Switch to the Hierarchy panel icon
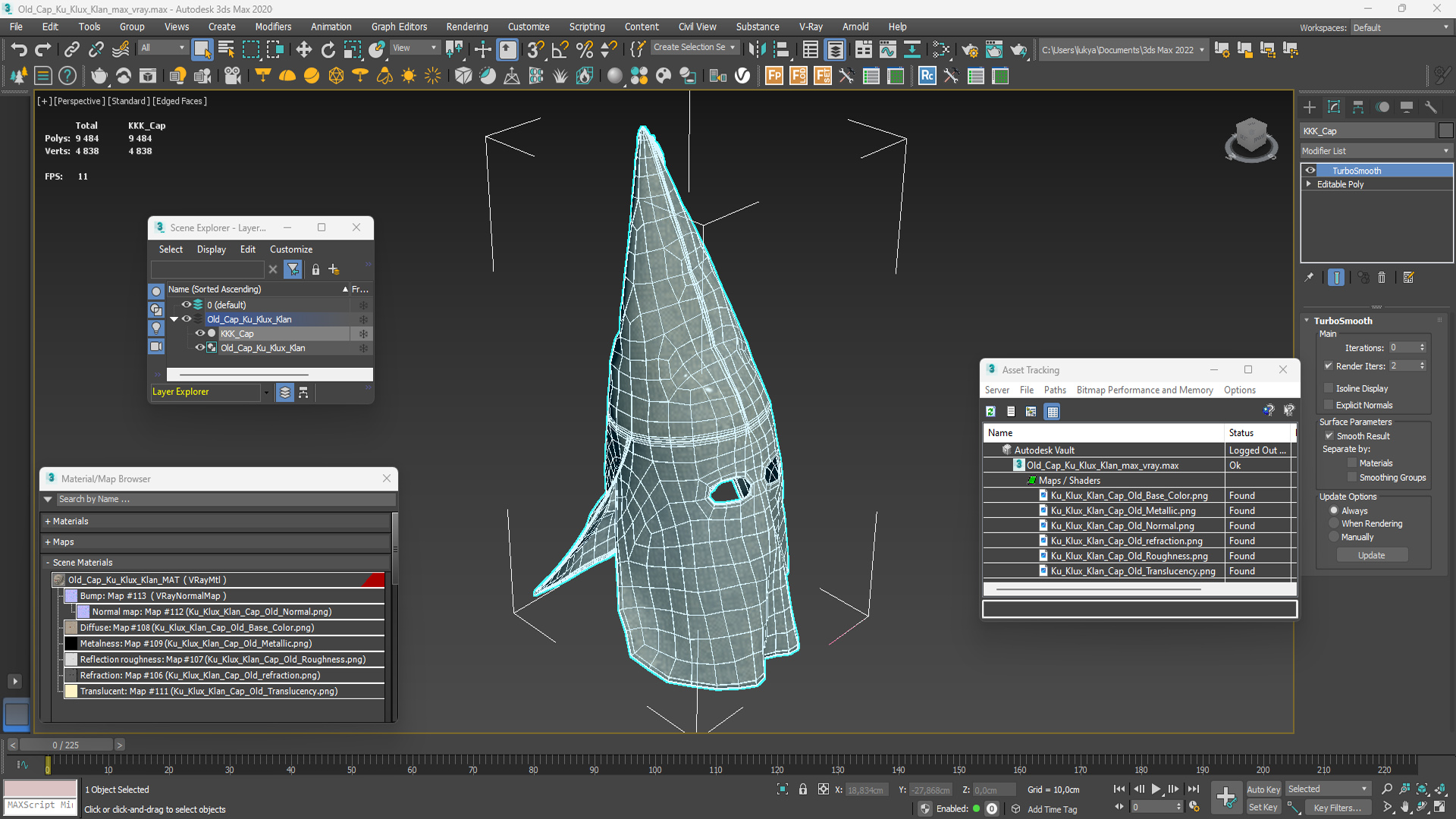The image size is (1456, 819). pos(1358,107)
